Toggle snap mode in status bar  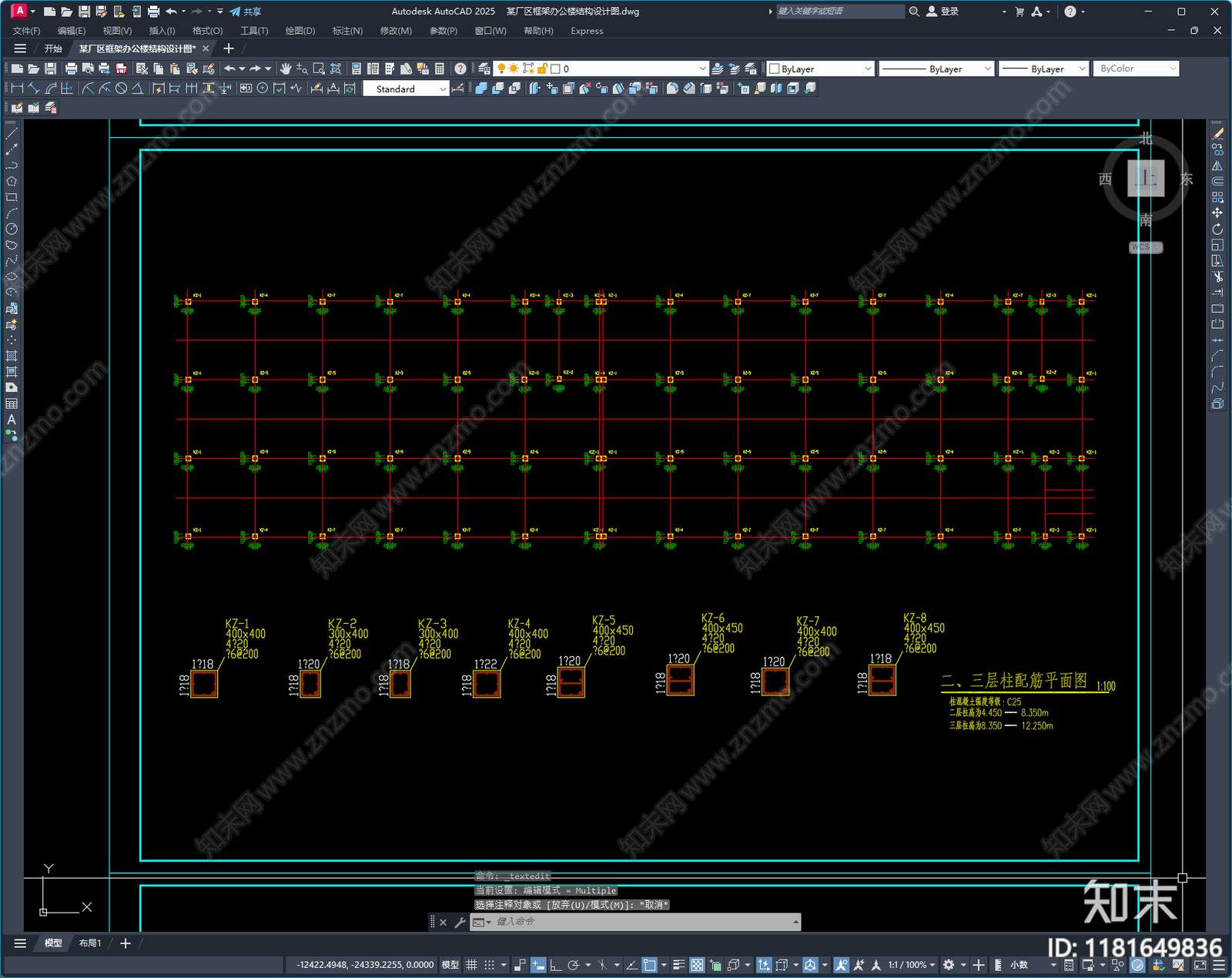point(489,965)
